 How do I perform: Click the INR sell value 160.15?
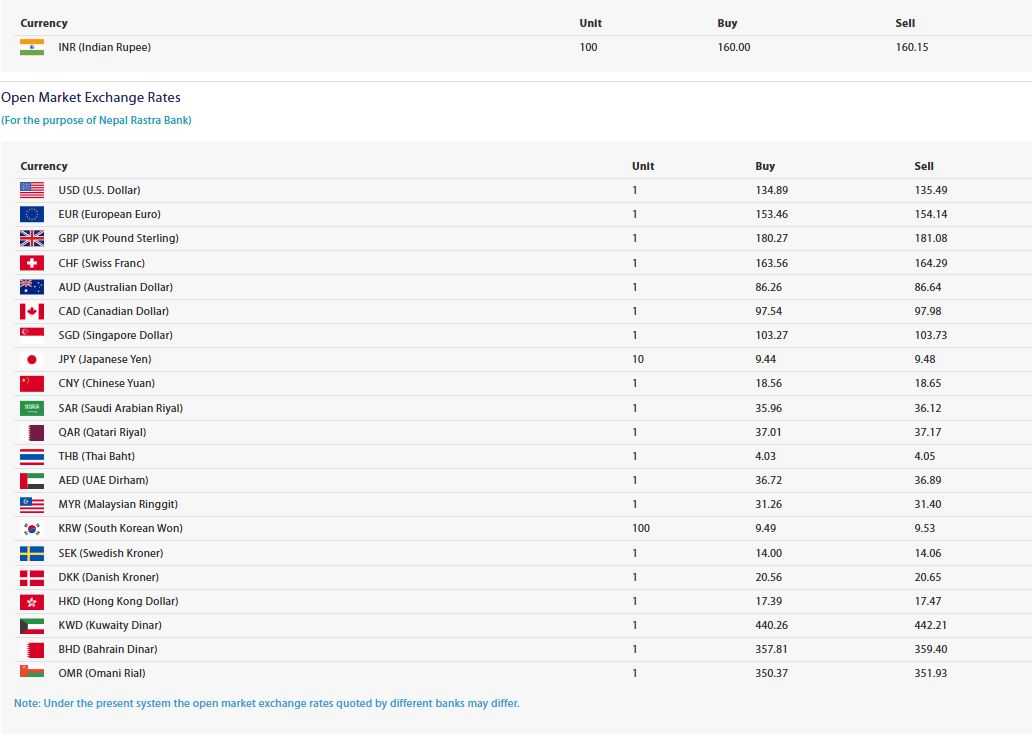click(x=912, y=47)
